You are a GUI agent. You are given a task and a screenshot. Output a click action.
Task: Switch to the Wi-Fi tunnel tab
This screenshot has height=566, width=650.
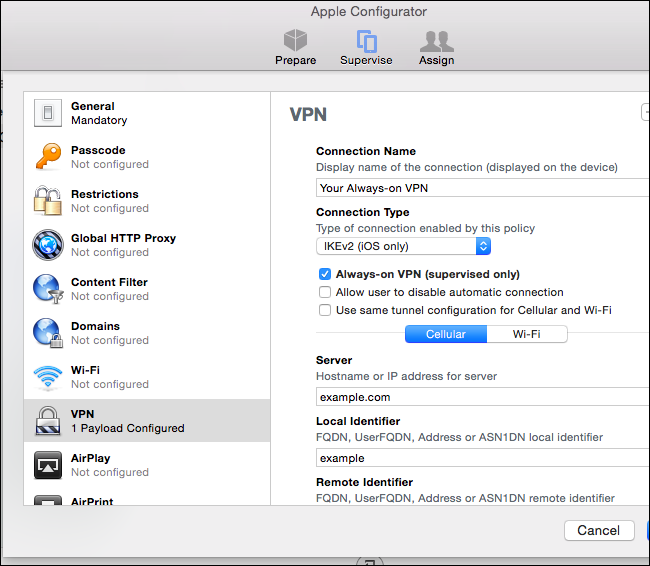(x=526, y=334)
